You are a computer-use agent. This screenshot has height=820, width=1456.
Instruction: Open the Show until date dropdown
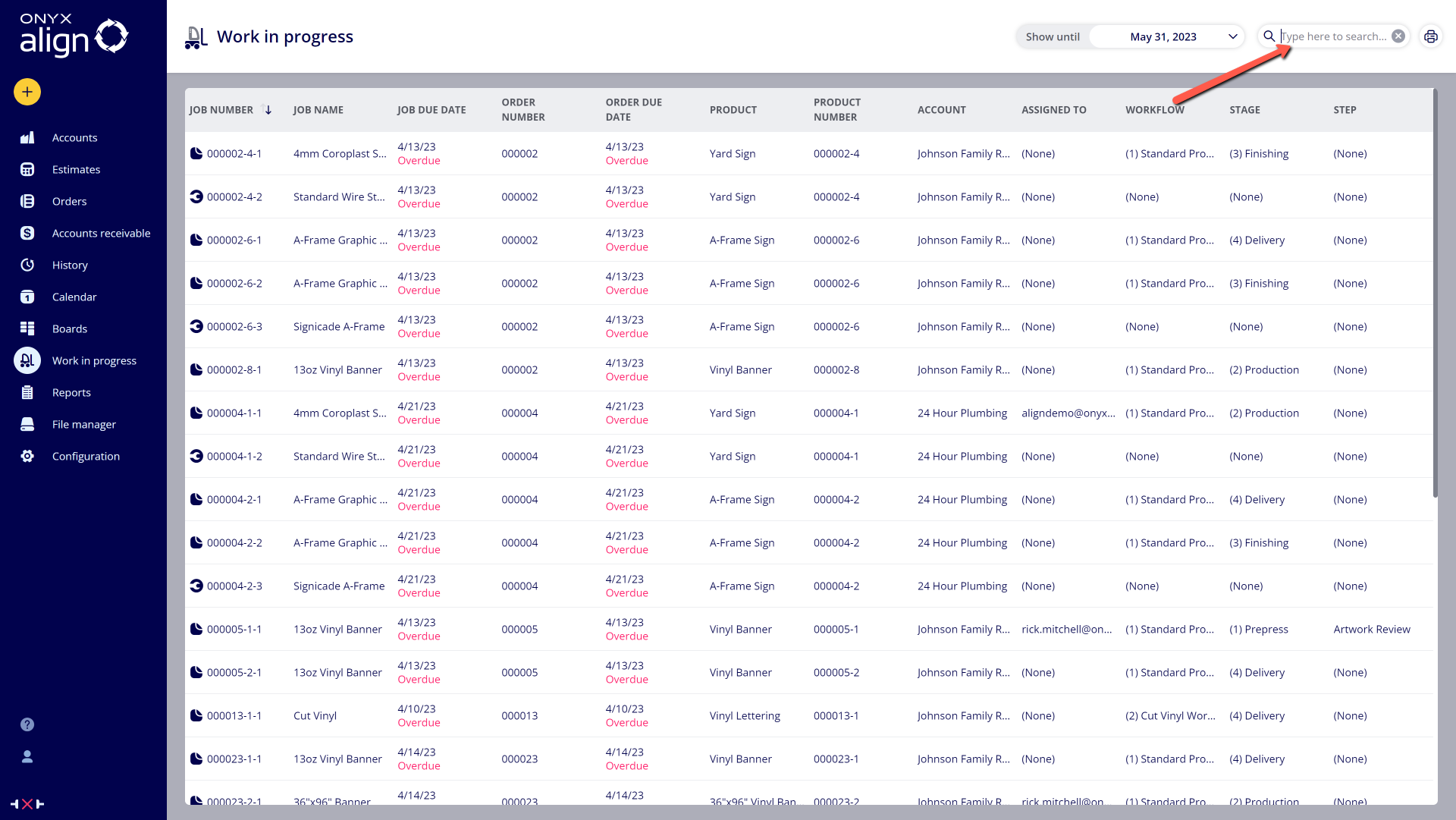click(x=1166, y=36)
